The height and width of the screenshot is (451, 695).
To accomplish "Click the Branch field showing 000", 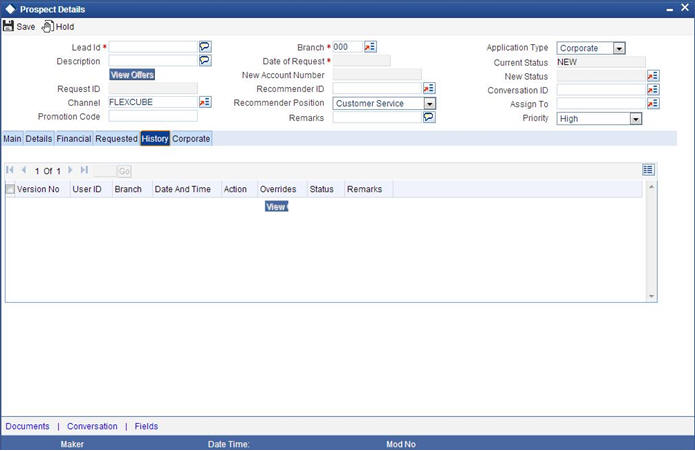I will (x=348, y=47).
